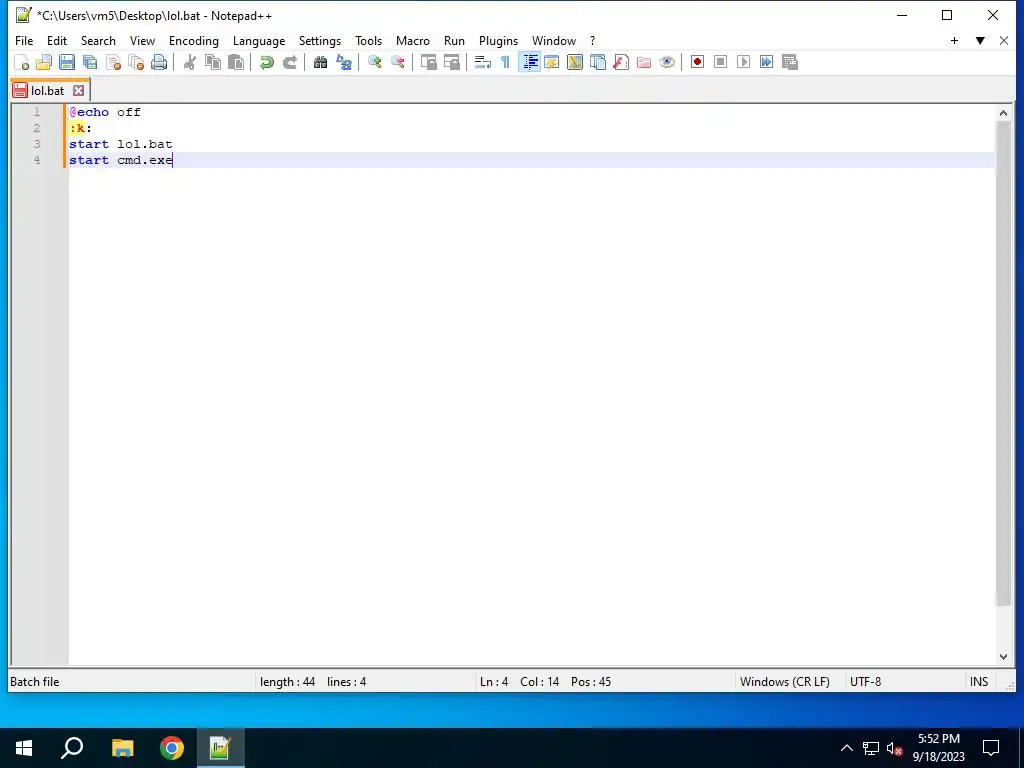Click the scrollbar up arrow in editor

(1003, 113)
